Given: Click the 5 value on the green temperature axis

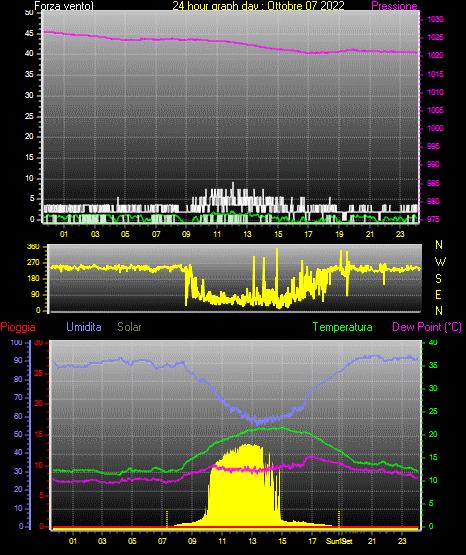Looking at the screenshot, I should [x=431, y=503].
